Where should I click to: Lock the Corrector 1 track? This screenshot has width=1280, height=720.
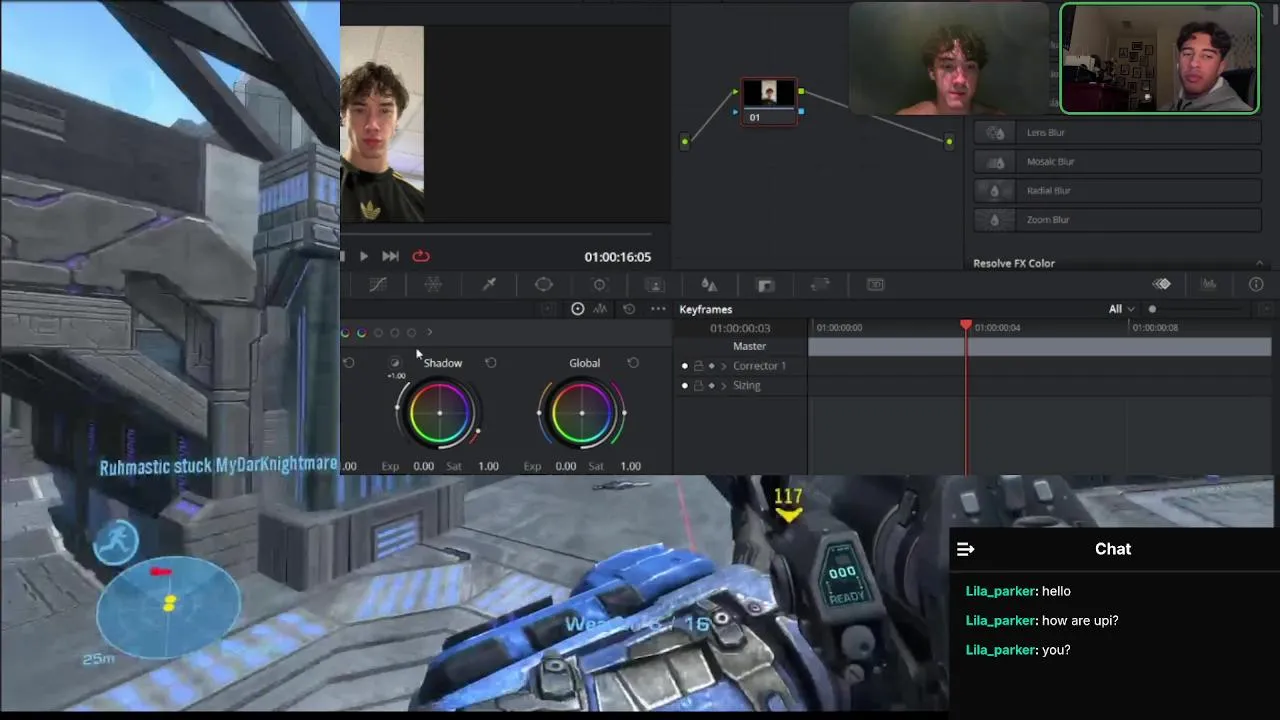click(x=698, y=366)
